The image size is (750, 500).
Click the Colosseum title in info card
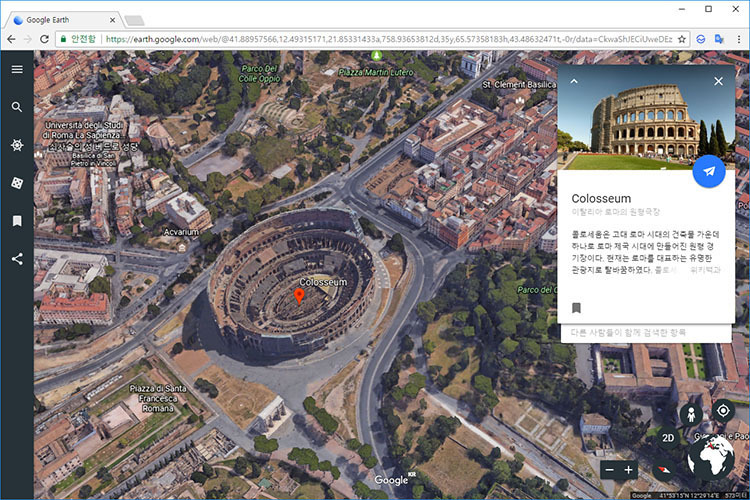click(x=601, y=199)
